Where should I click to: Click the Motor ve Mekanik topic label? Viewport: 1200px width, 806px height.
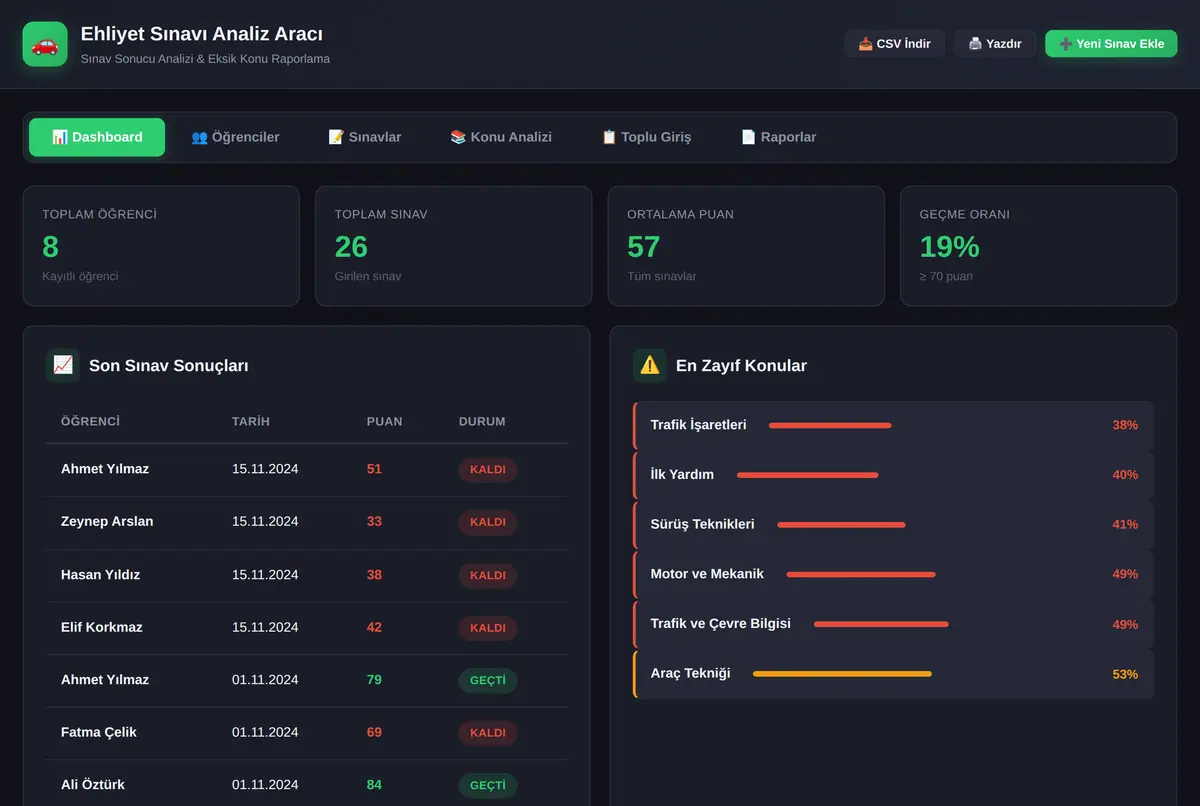[x=707, y=574]
